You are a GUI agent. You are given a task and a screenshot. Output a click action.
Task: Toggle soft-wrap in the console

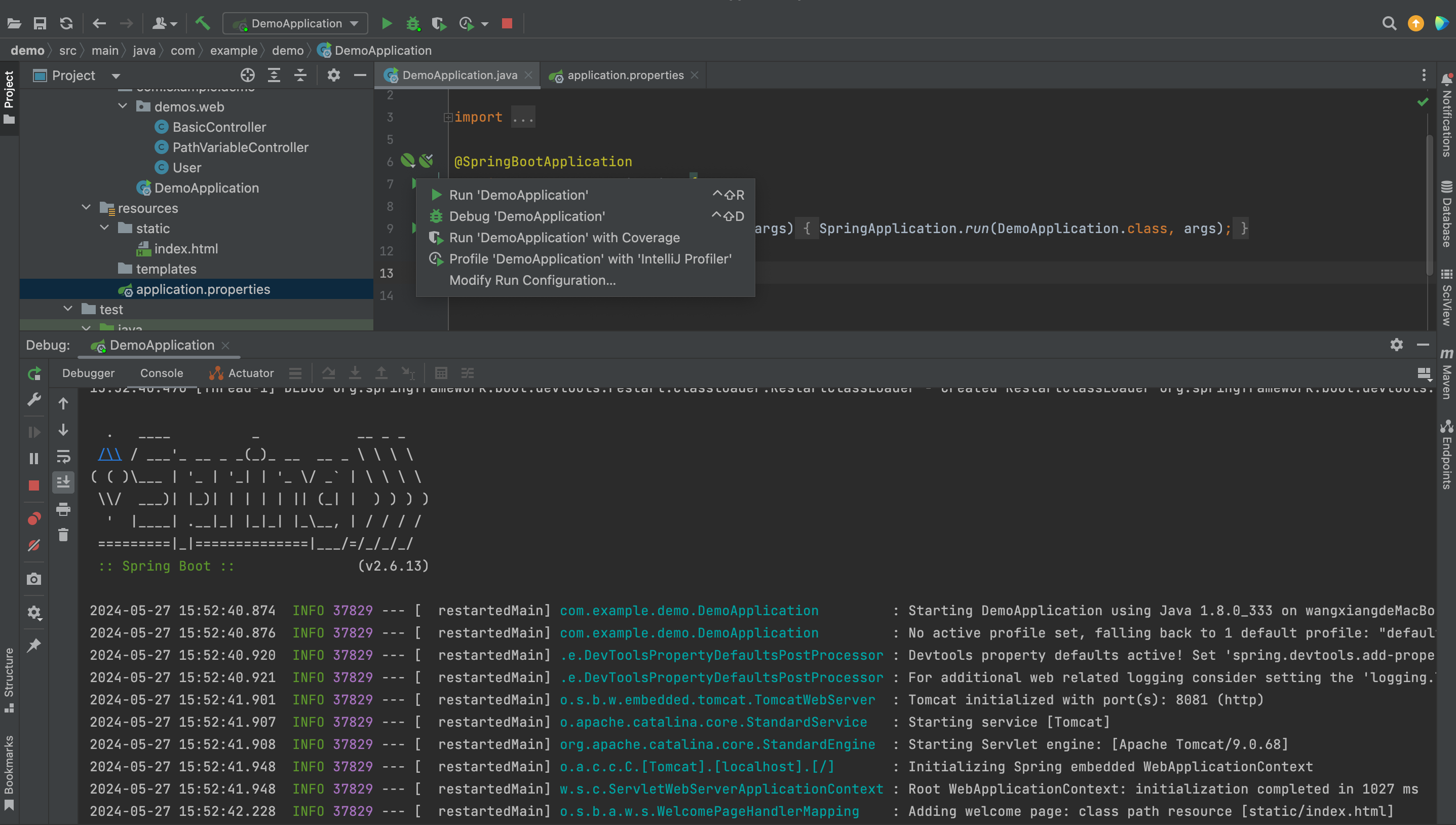[x=63, y=456]
